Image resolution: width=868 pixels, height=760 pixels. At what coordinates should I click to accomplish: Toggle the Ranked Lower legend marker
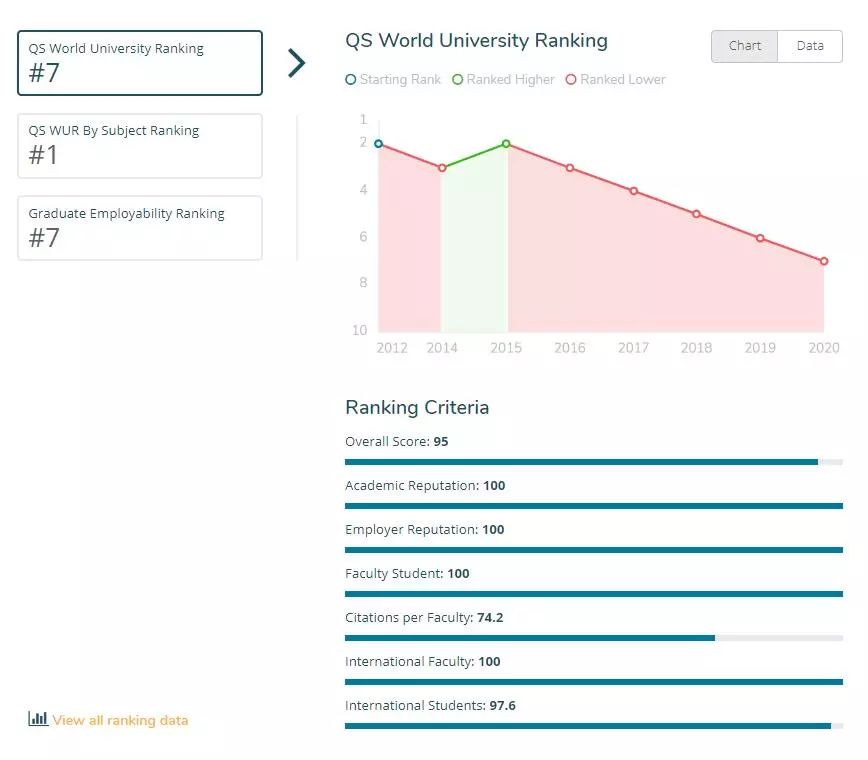(572, 80)
